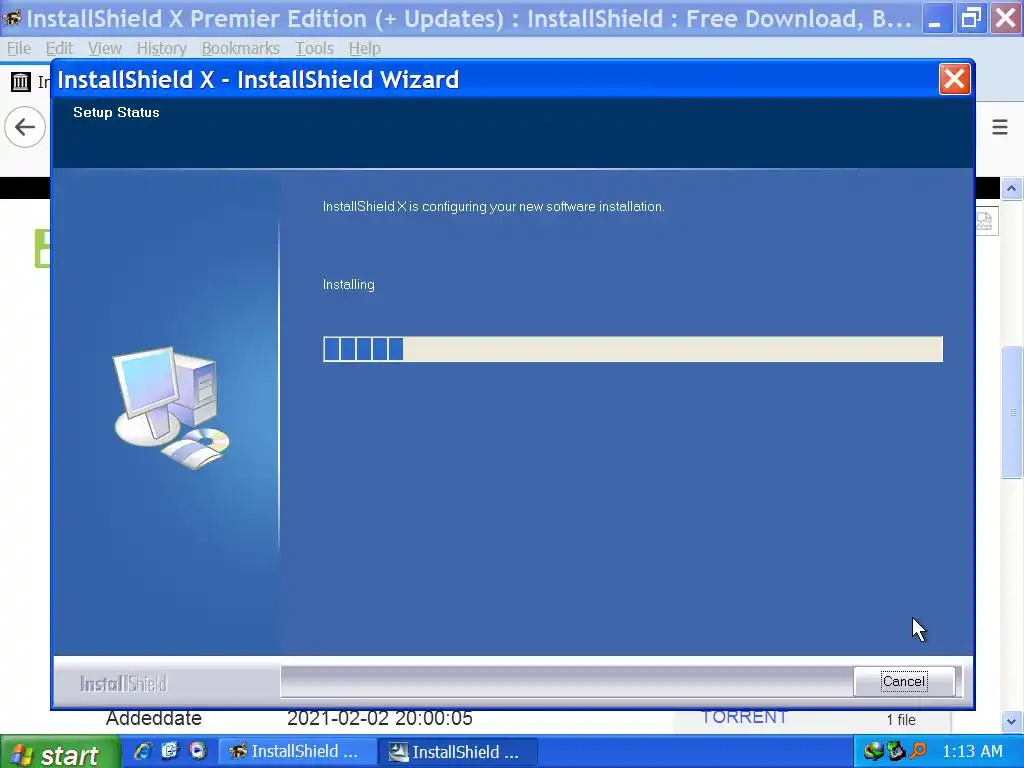This screenshot has width=1024, height=768.
Task: Open the File menu in browser
Action: click(x=18, y=48)
